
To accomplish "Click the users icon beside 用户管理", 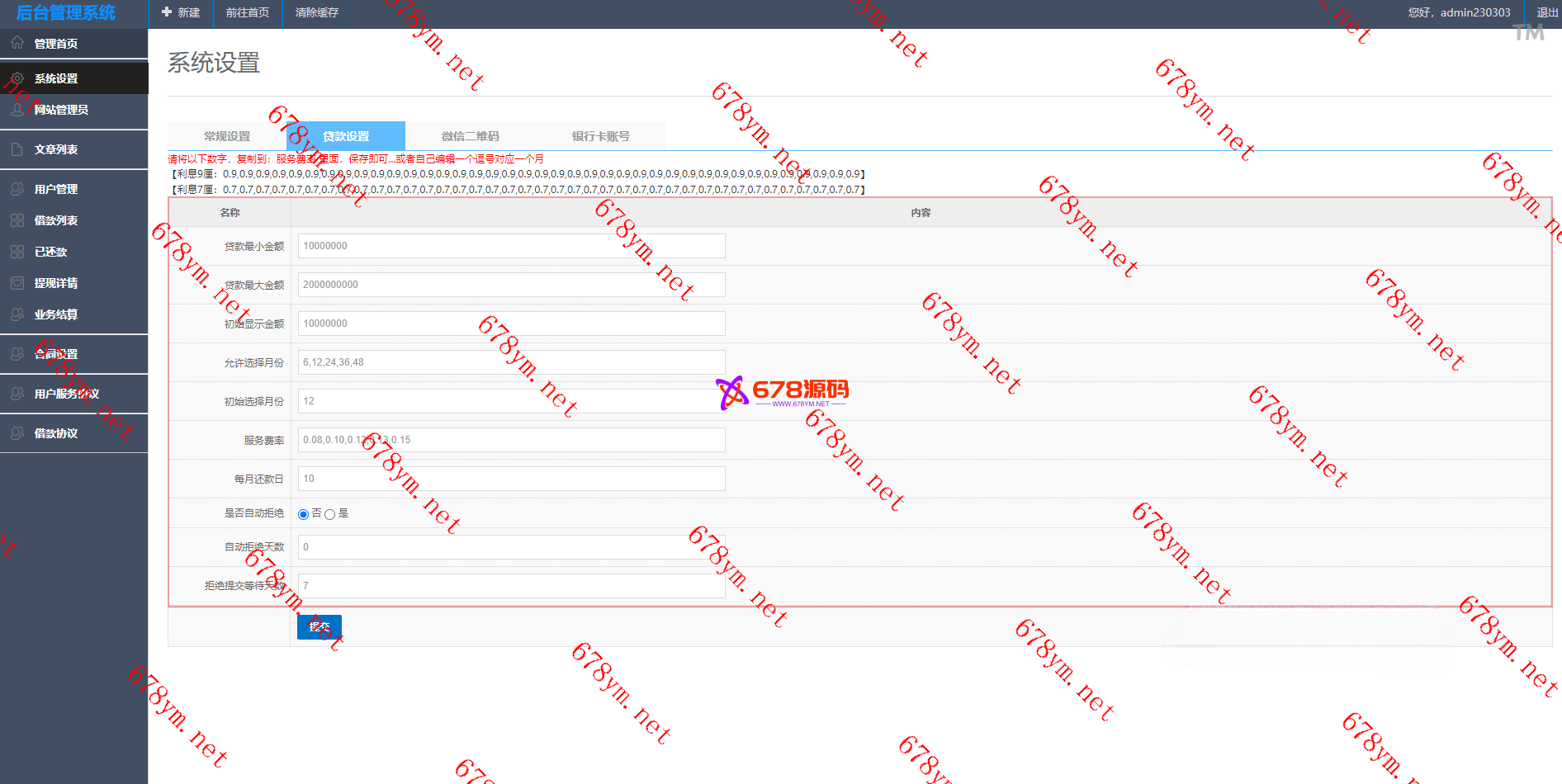I will tap(17, 189).
